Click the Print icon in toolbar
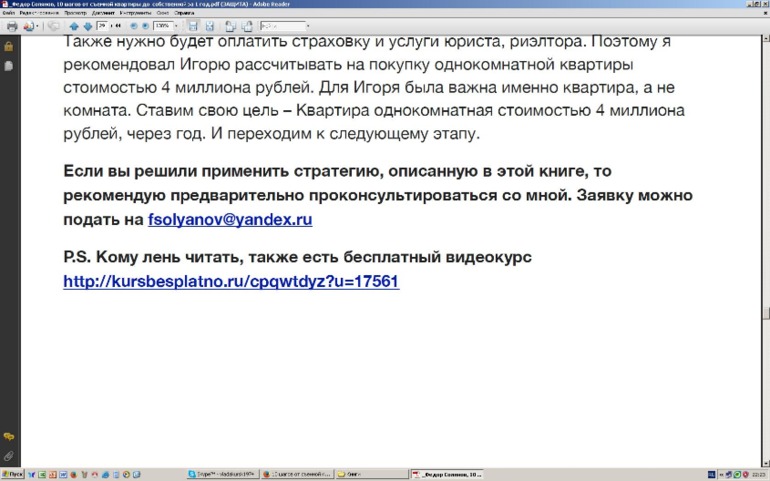The width and height of the screenshot is (770, 481). (11, 26)
